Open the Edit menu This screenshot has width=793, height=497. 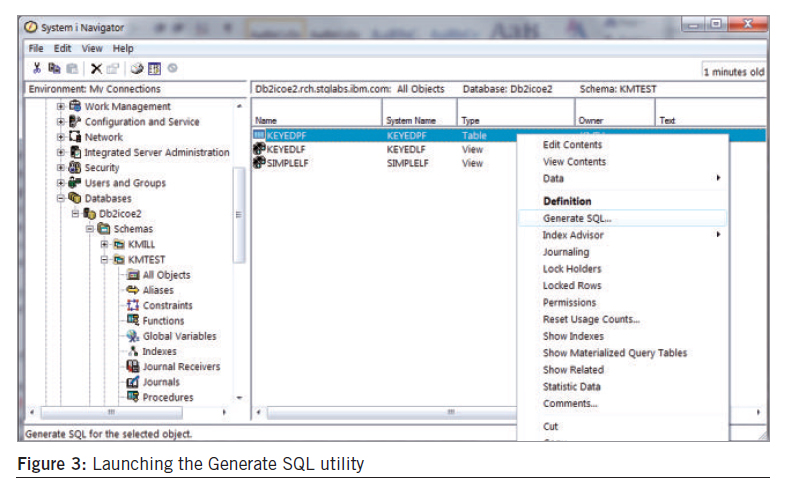pos(62,49)
